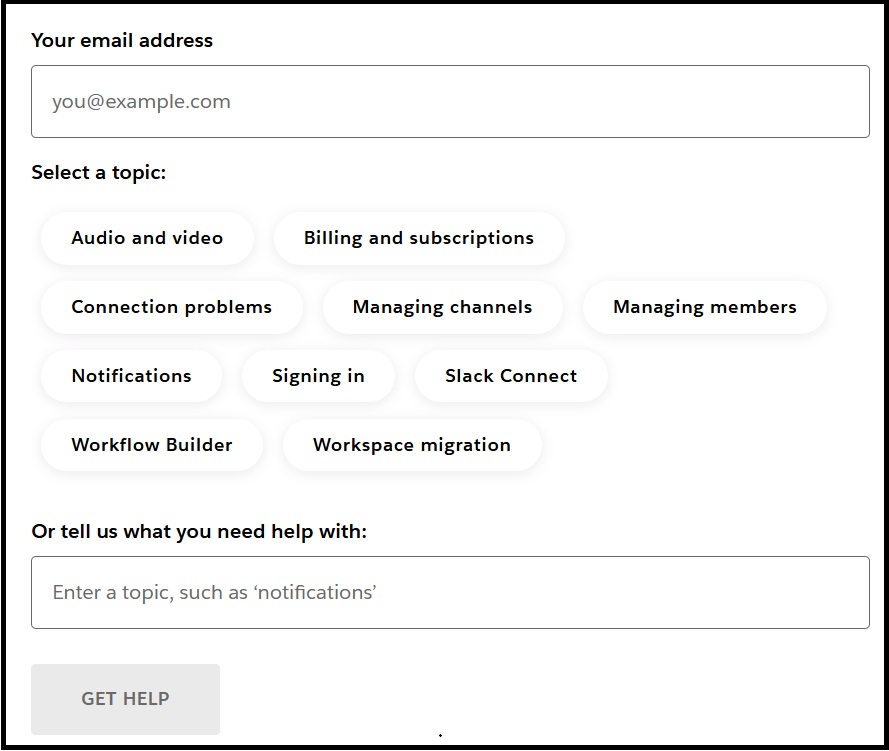Viewport: 889px width, 751px height.
Task: Click the Your email address label
Action: coord(122,40)
